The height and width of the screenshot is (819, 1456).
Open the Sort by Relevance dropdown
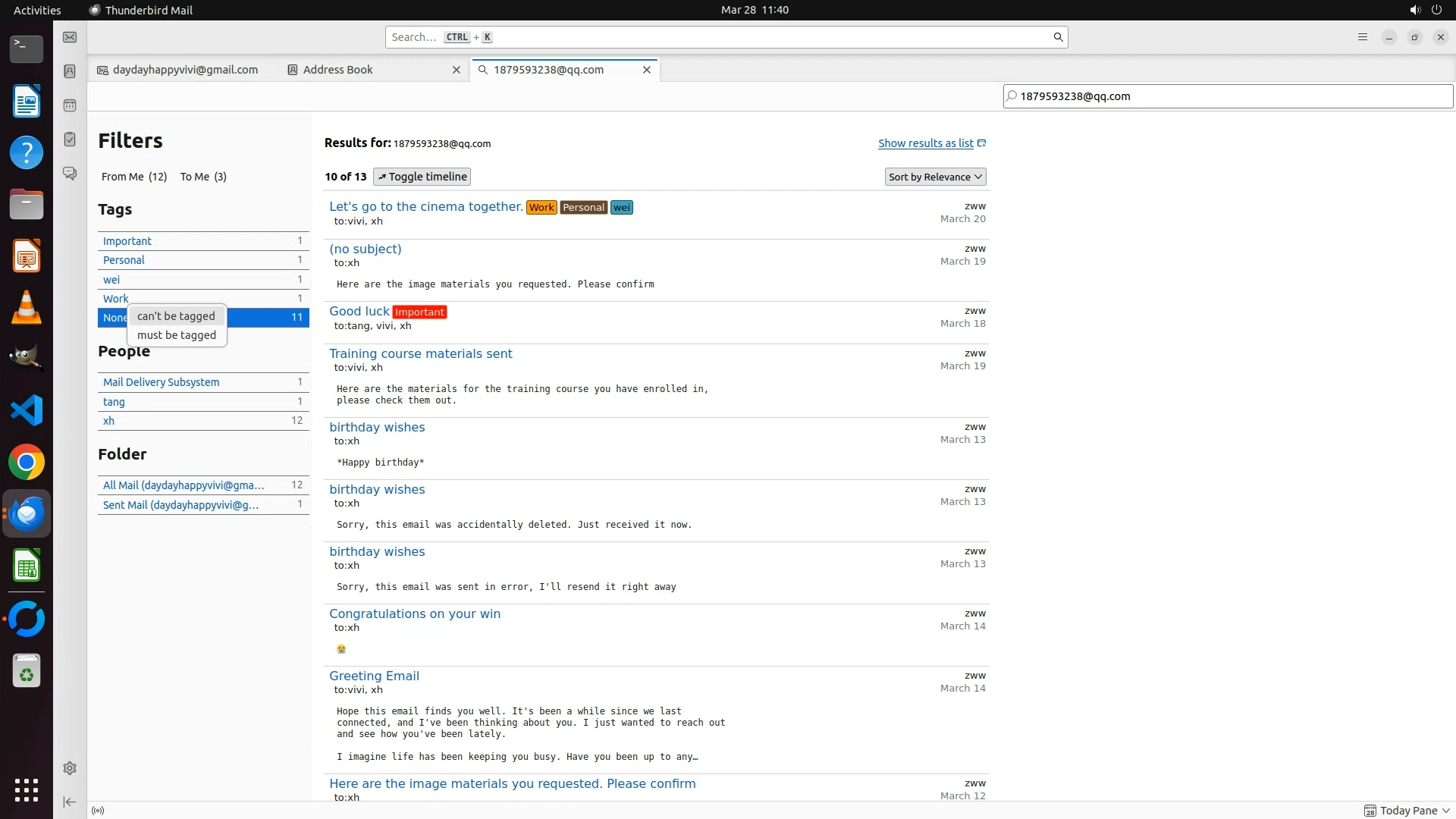[936, 177]
